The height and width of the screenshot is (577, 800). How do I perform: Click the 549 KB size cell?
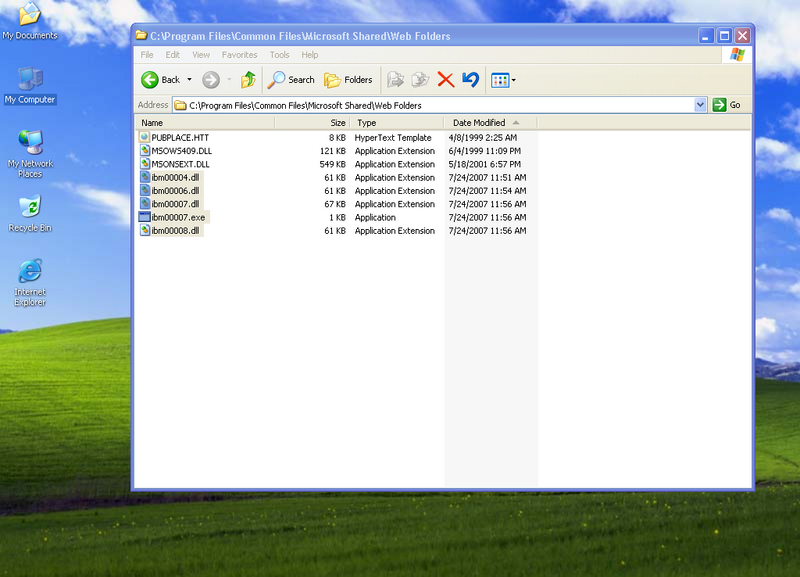(333, 164)
